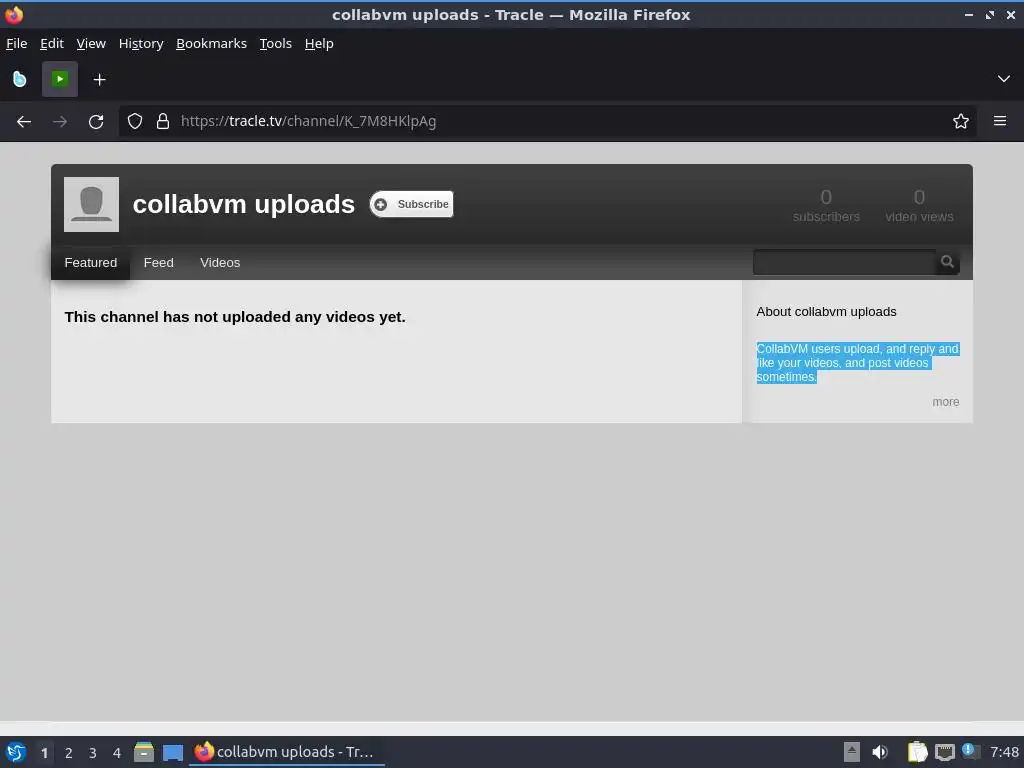This screenshot has height=768, width=1024.
Task: Select the Tracle tab with green play icon
Action: [x=60, y=79]
